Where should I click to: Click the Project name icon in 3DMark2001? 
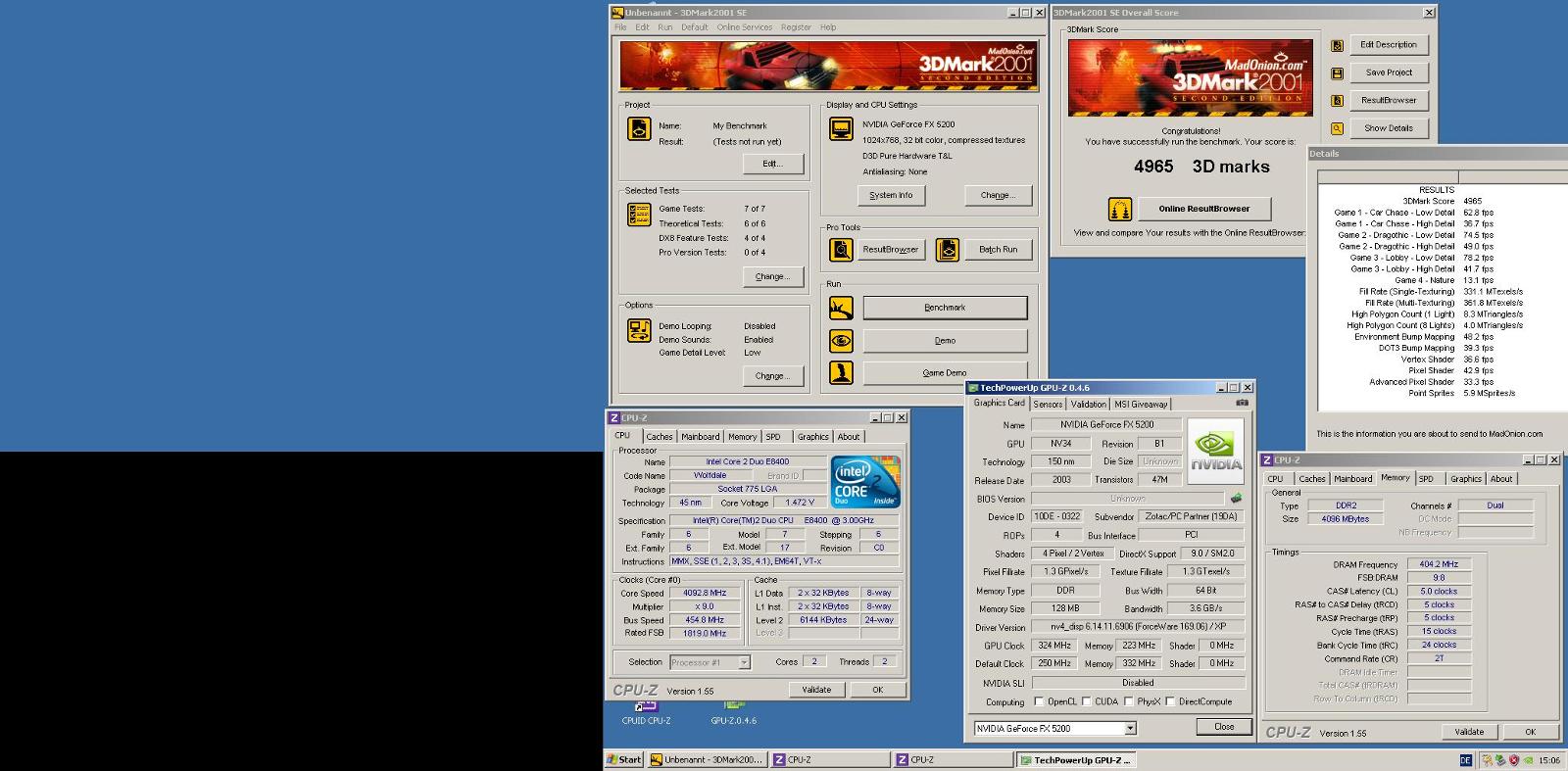tap(639, 128)
